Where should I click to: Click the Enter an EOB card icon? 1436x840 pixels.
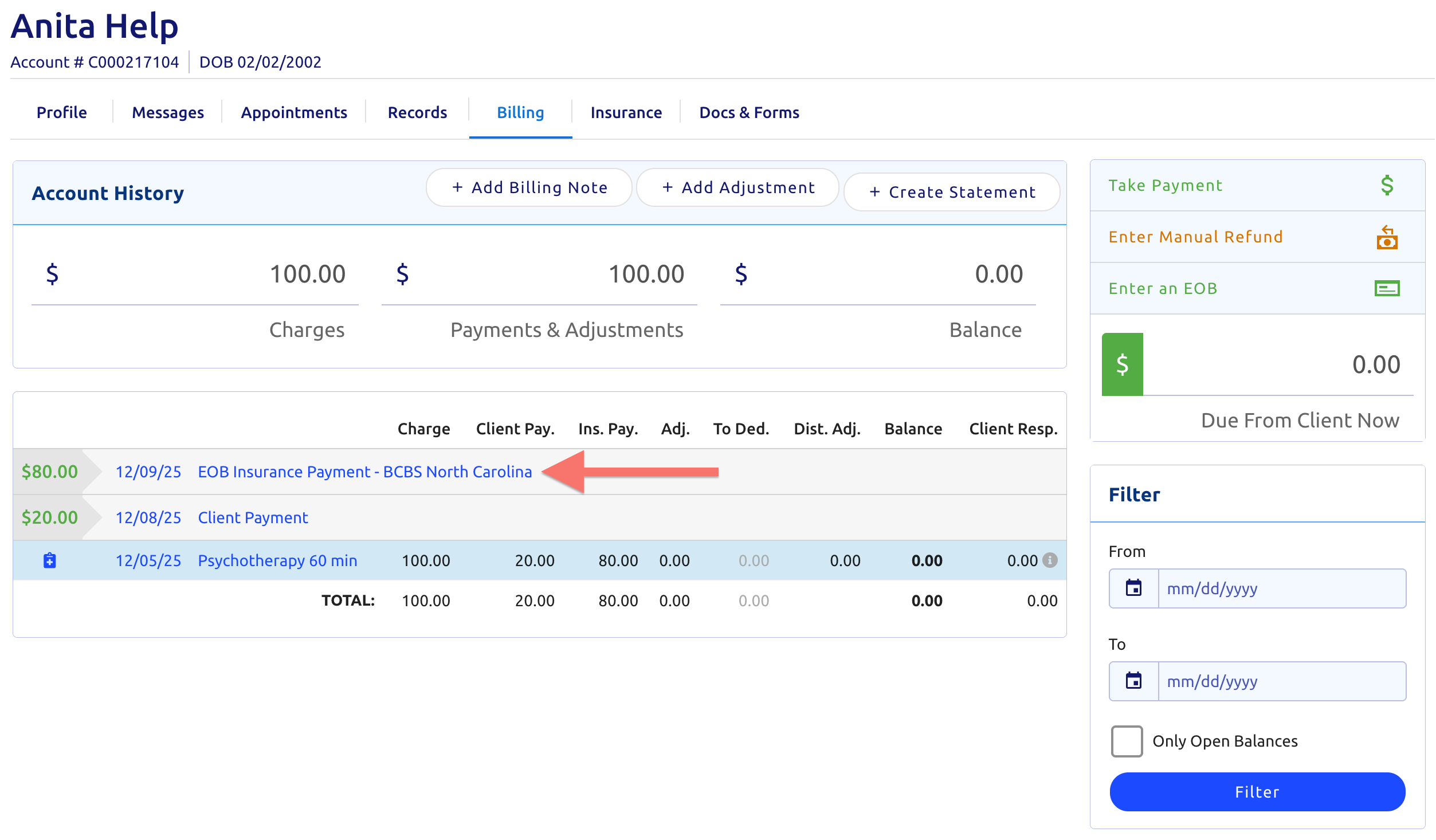point(1387,288)
